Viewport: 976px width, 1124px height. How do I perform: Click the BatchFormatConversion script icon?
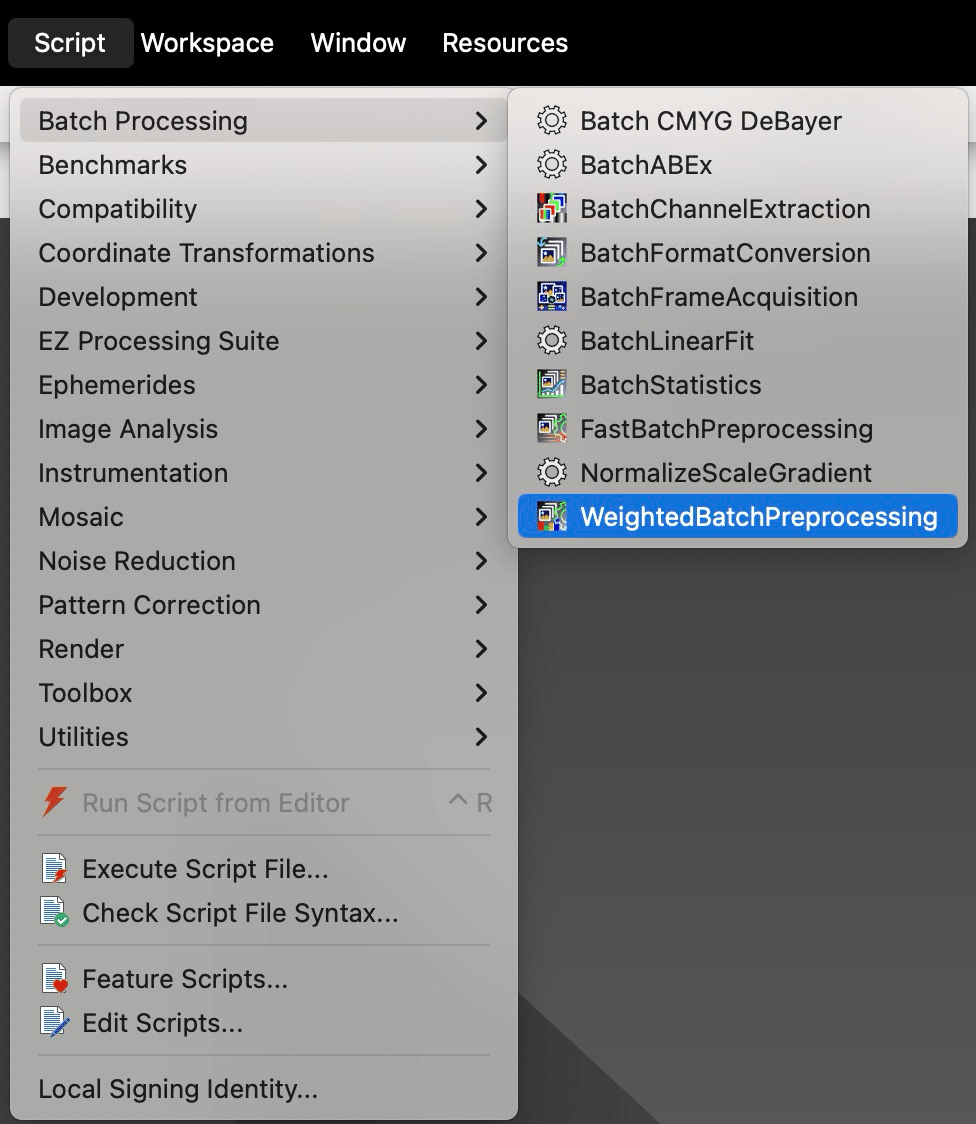(x=551, y=253)
